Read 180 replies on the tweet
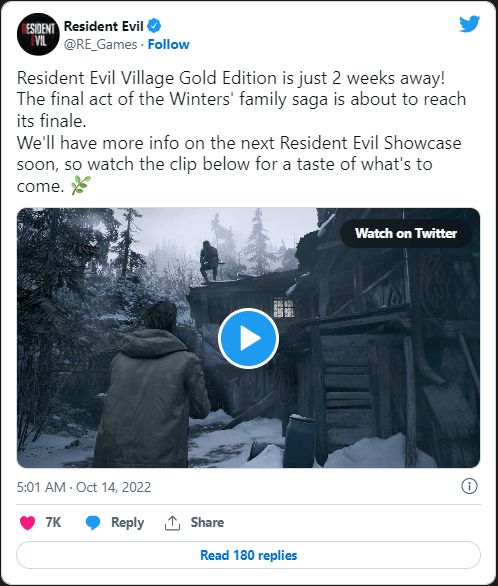 (248, 555)
